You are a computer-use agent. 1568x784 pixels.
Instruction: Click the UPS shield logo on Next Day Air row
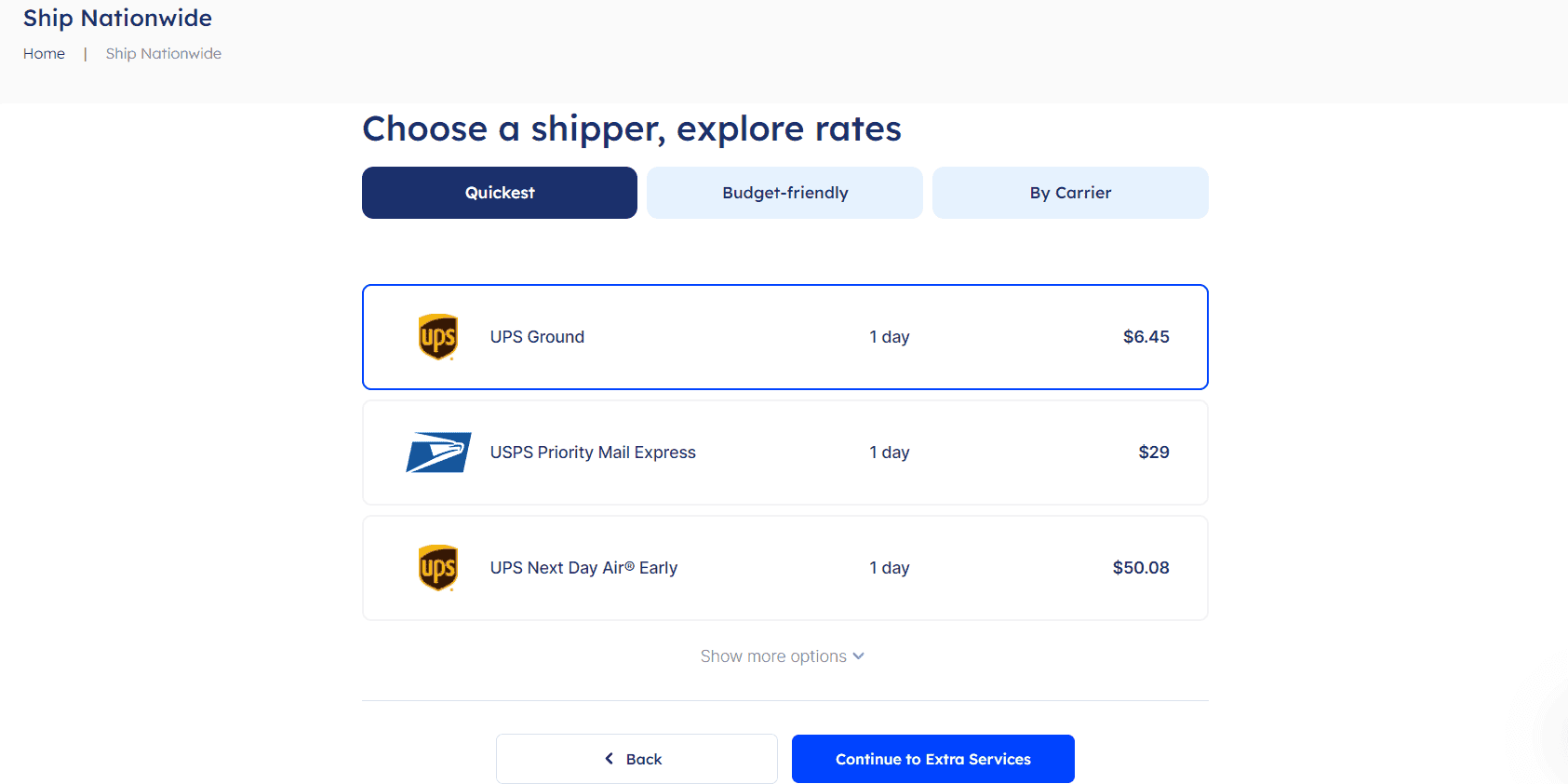[437, 568]
